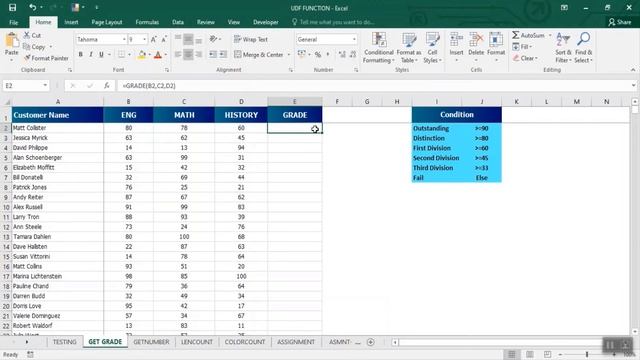Click the Undo arrow icon
Screen dimensions: 640x360
33,7
